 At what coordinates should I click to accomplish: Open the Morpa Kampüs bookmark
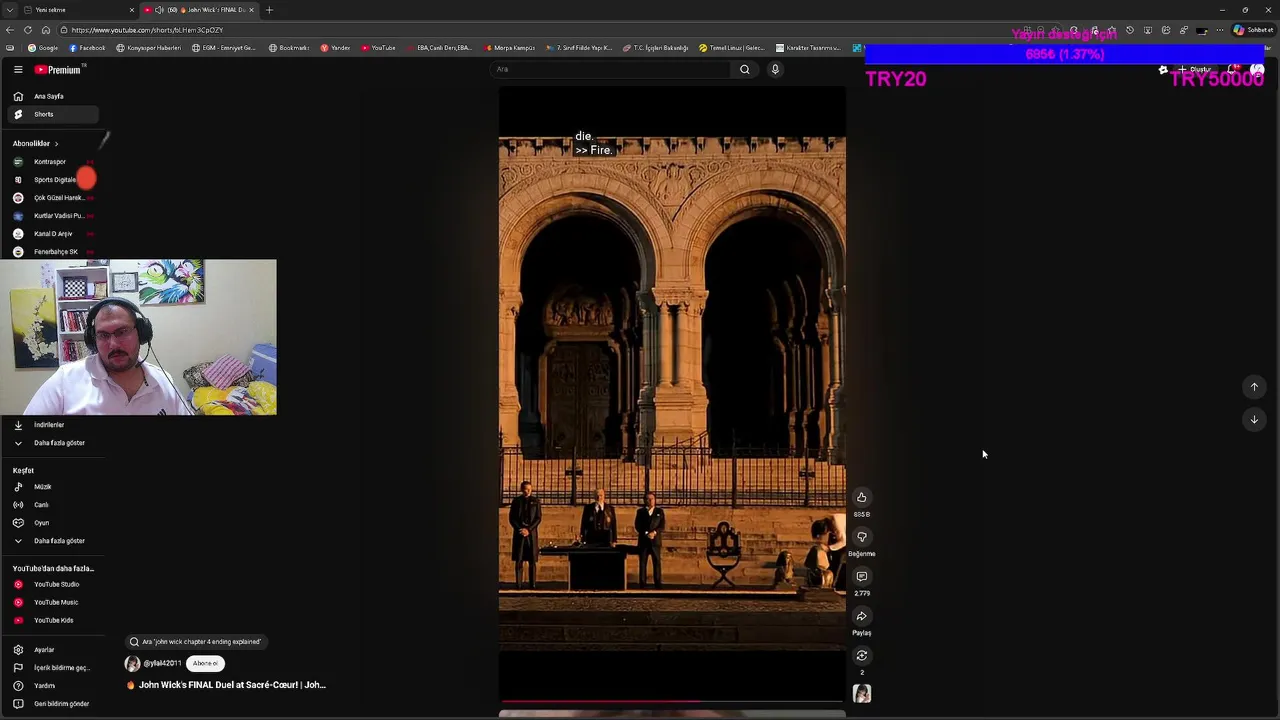tap(510, 48)
